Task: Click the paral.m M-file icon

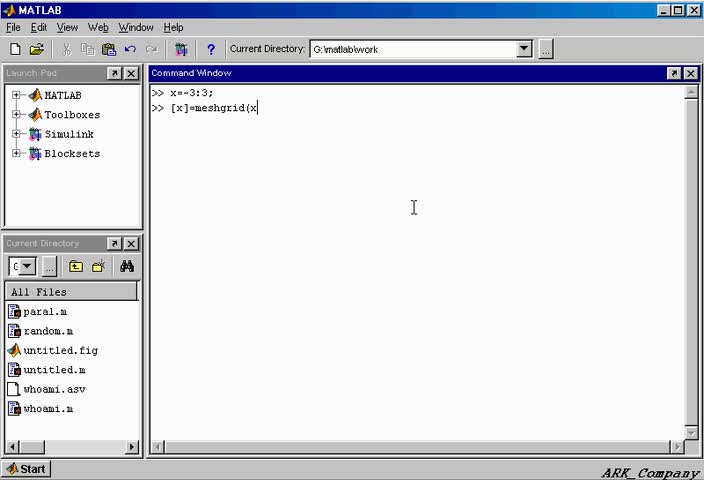Action: [14, 311]
